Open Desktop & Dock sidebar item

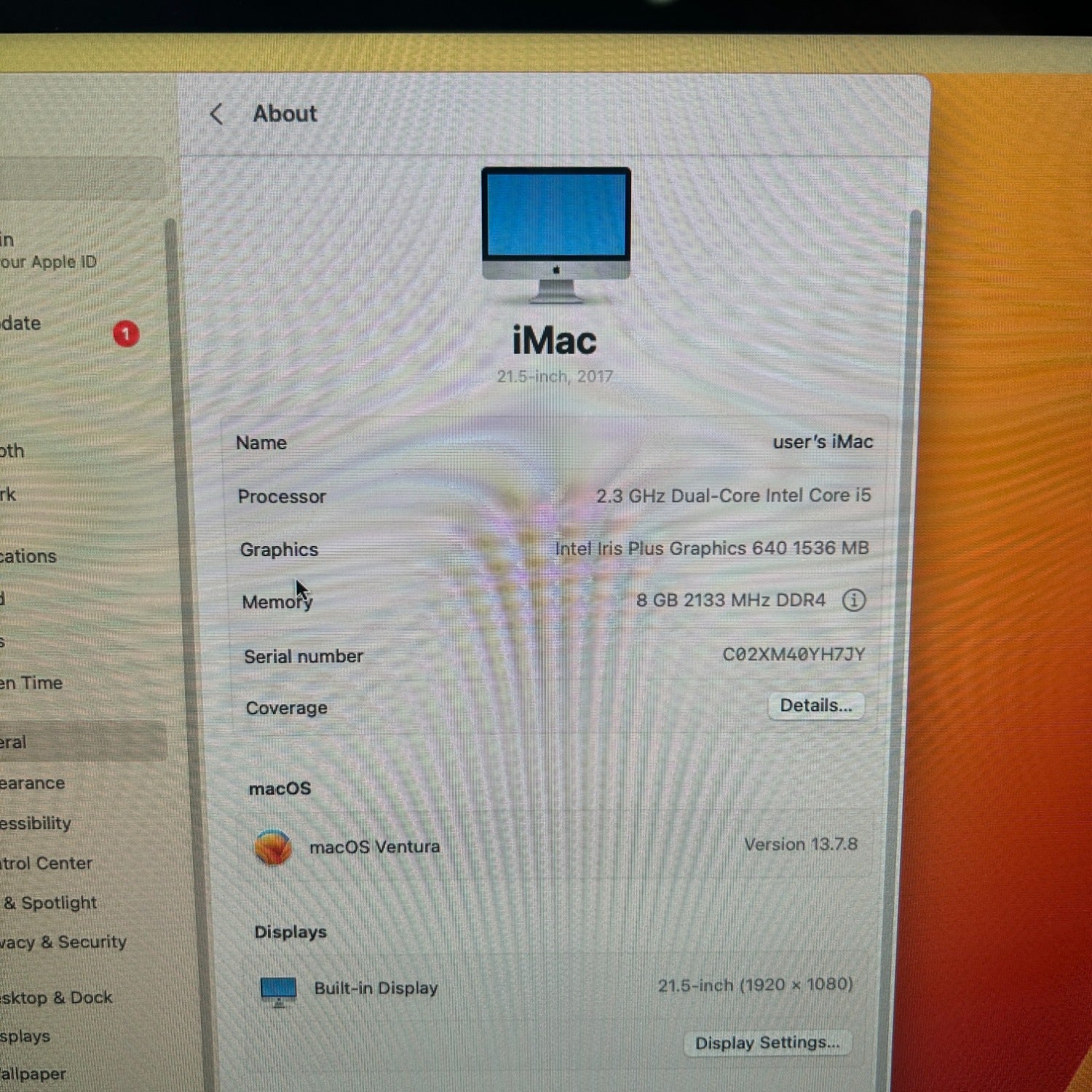coord(56,997)
